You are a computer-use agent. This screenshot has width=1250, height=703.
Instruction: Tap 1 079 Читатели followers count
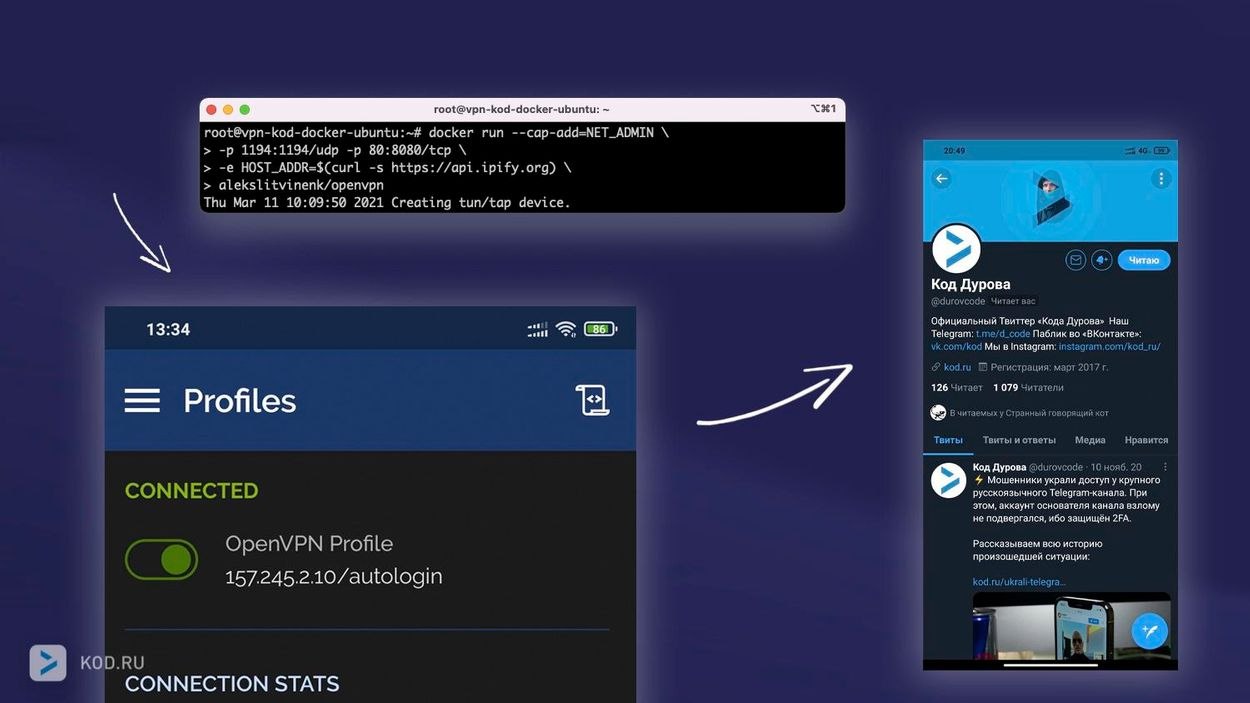pyautogui.click(x=1028, y=388)
